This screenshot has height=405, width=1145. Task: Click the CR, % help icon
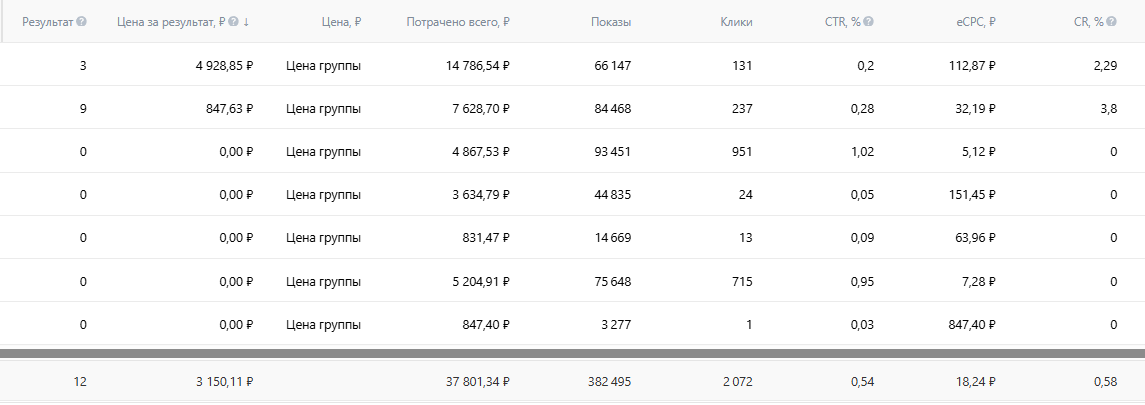click(1112, 21)
